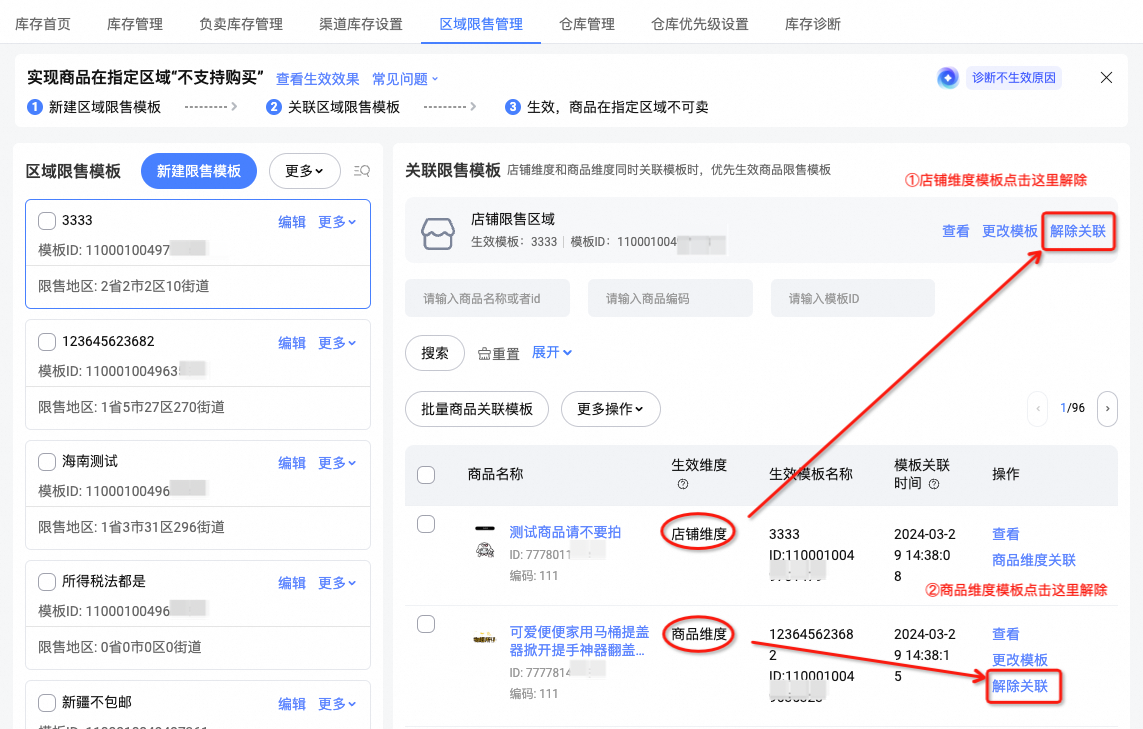Focus the 请输入商品编码 field
The height and width of the screenshot is (729, 1143).
coord(670,298)
